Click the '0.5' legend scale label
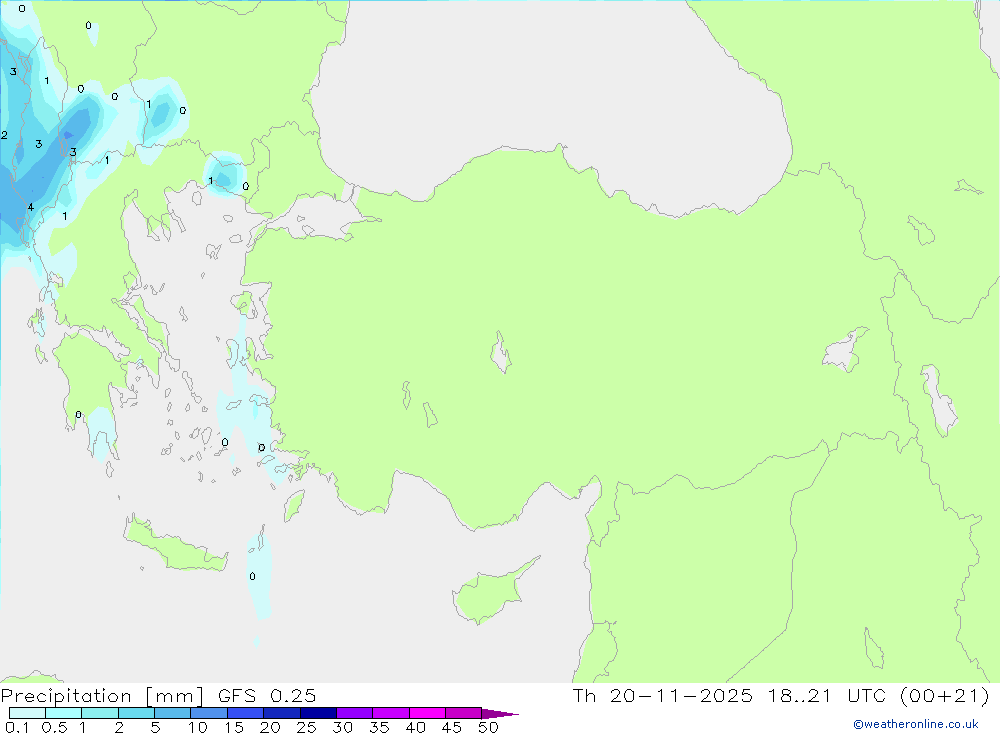Screen dimensions: 1000x733 coord(54,727)
